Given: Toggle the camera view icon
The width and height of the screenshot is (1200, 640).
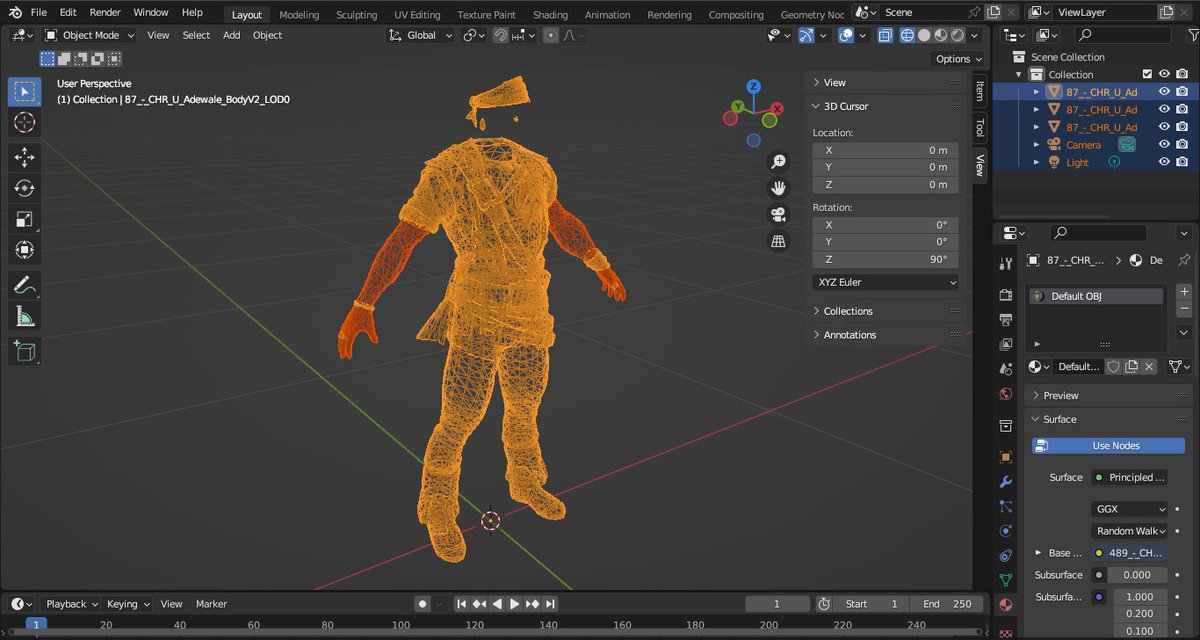Looking at the screenshot, I should (778, 214).
